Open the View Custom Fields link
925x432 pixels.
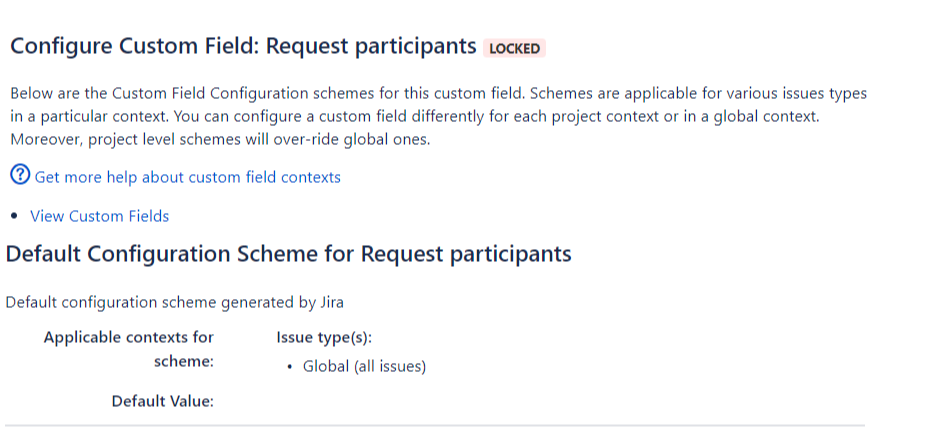tap(99, 216)
